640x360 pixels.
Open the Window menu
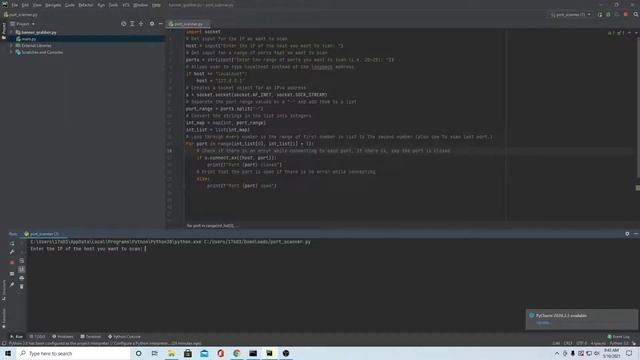pos(140,5)
